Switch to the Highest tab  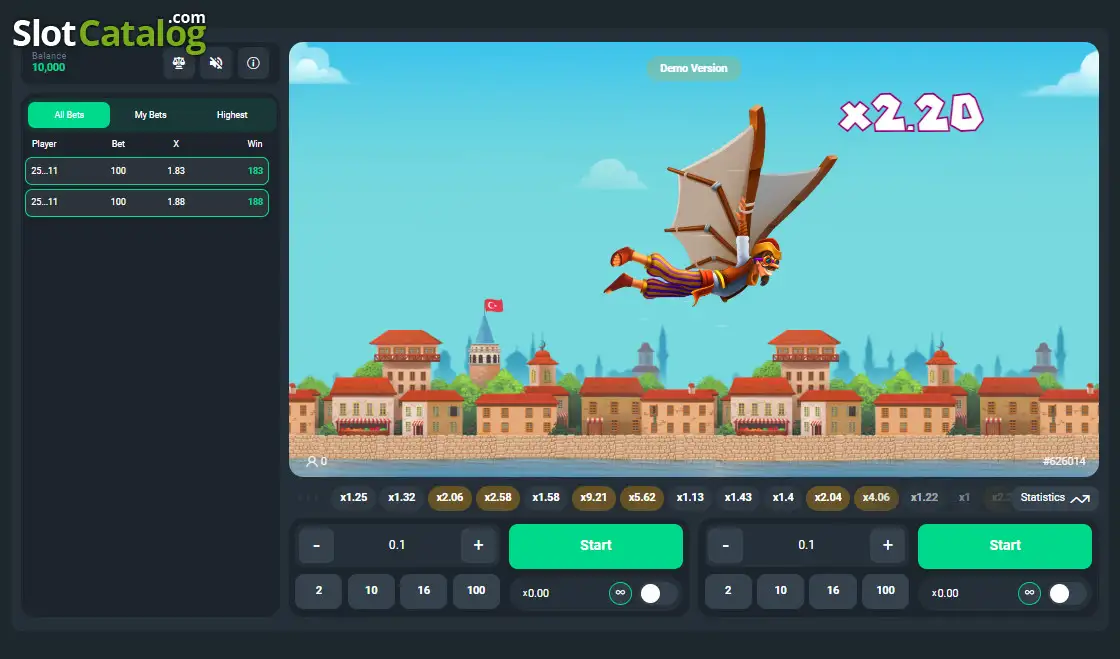click(x=232, y=115)
